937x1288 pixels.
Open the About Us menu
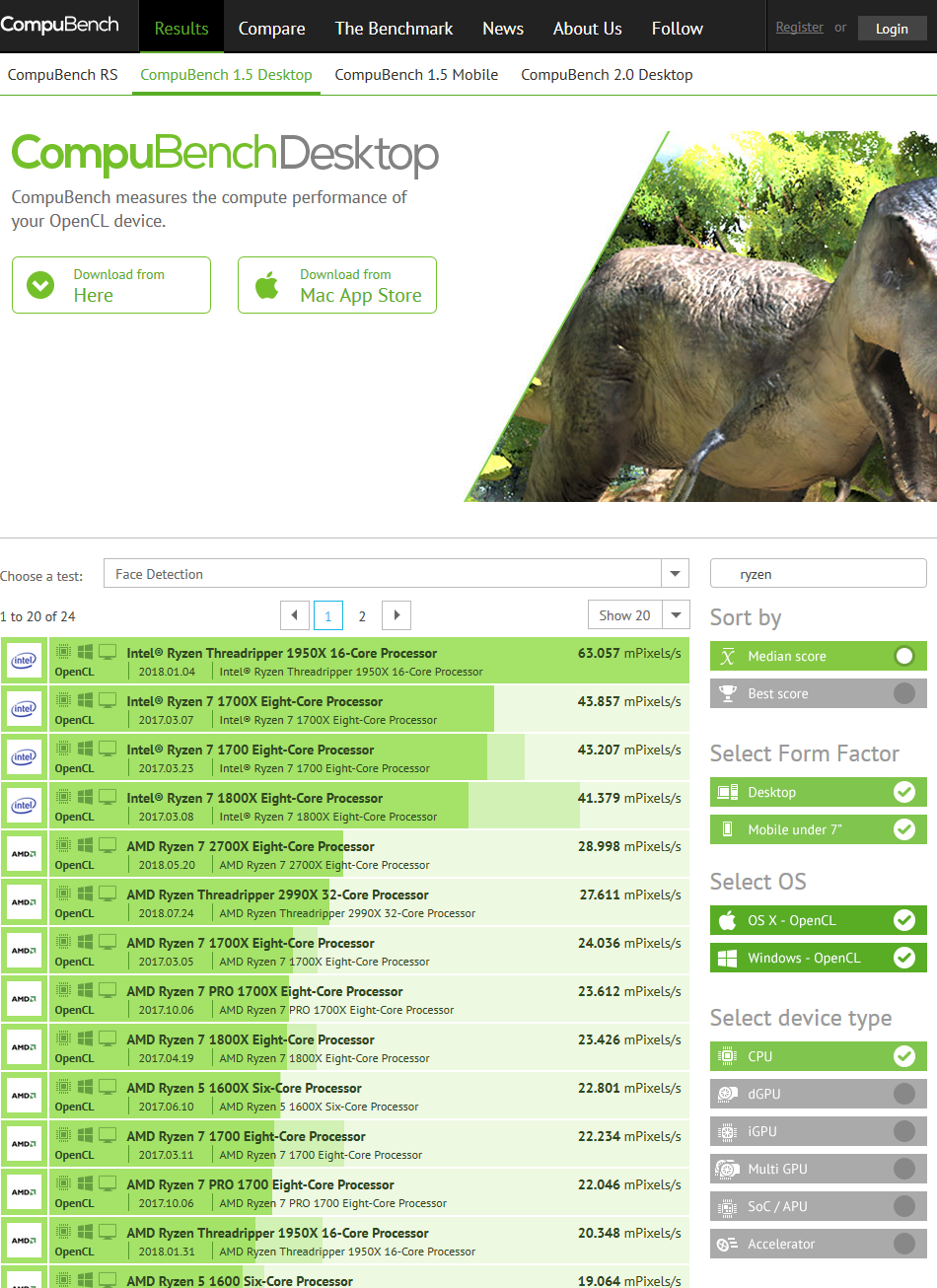[588, 28]
